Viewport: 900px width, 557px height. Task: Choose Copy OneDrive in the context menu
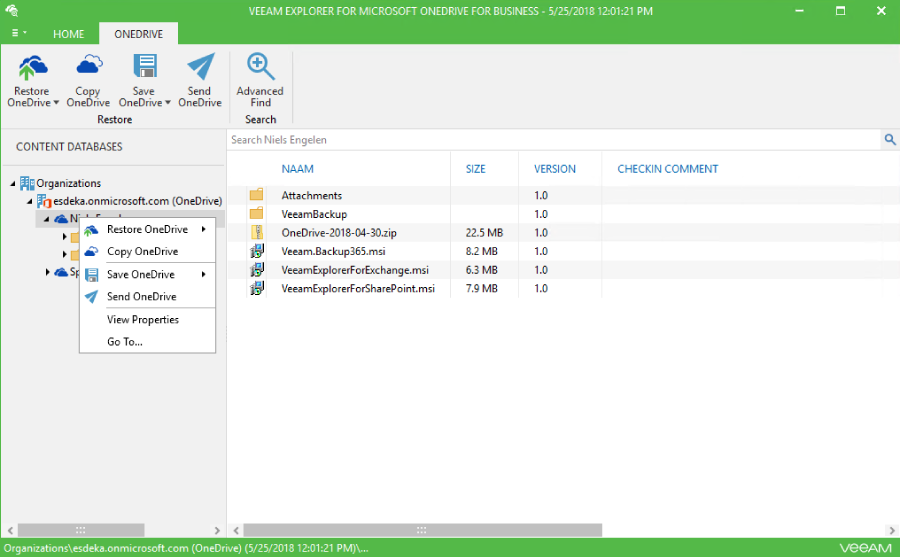(x=148, y=252)
